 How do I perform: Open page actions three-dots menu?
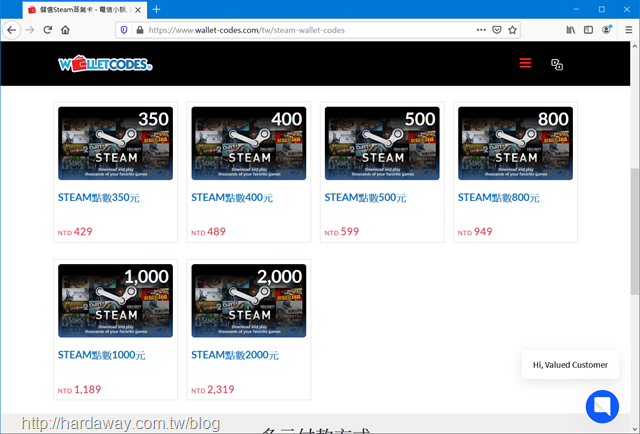481,30
